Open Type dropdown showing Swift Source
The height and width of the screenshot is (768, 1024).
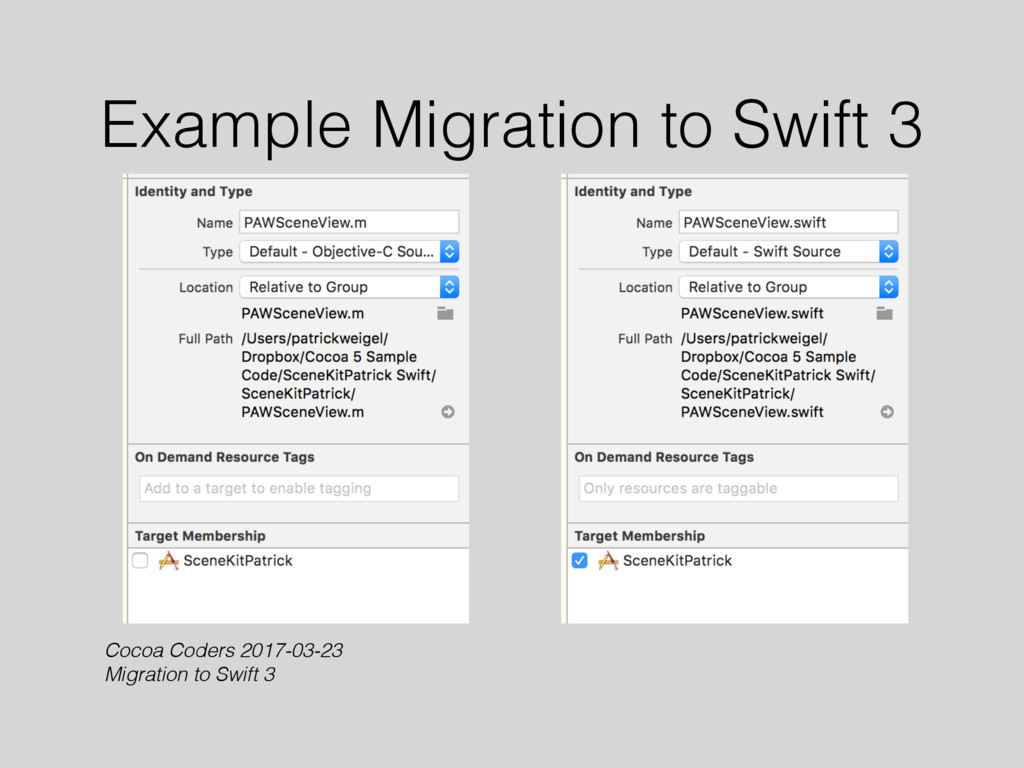[789, 251]
